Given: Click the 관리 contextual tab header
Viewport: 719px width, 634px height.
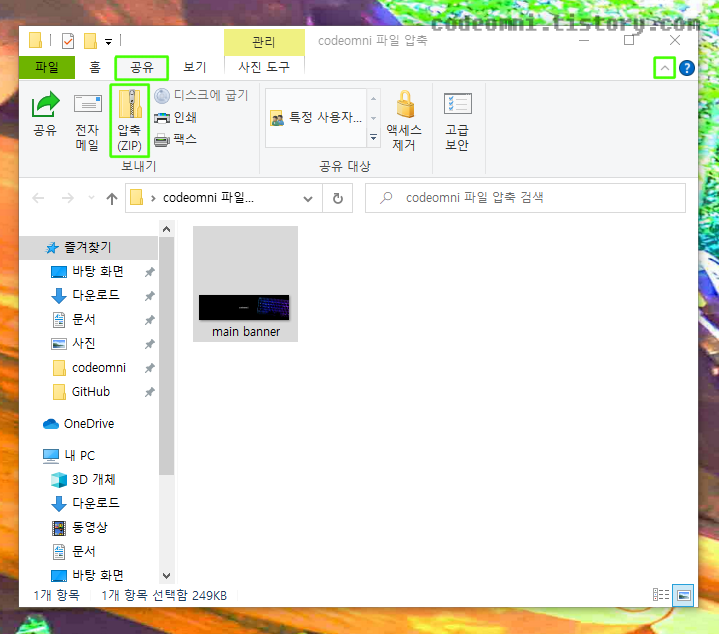Looking at the screenshot, I should point(264,42).
